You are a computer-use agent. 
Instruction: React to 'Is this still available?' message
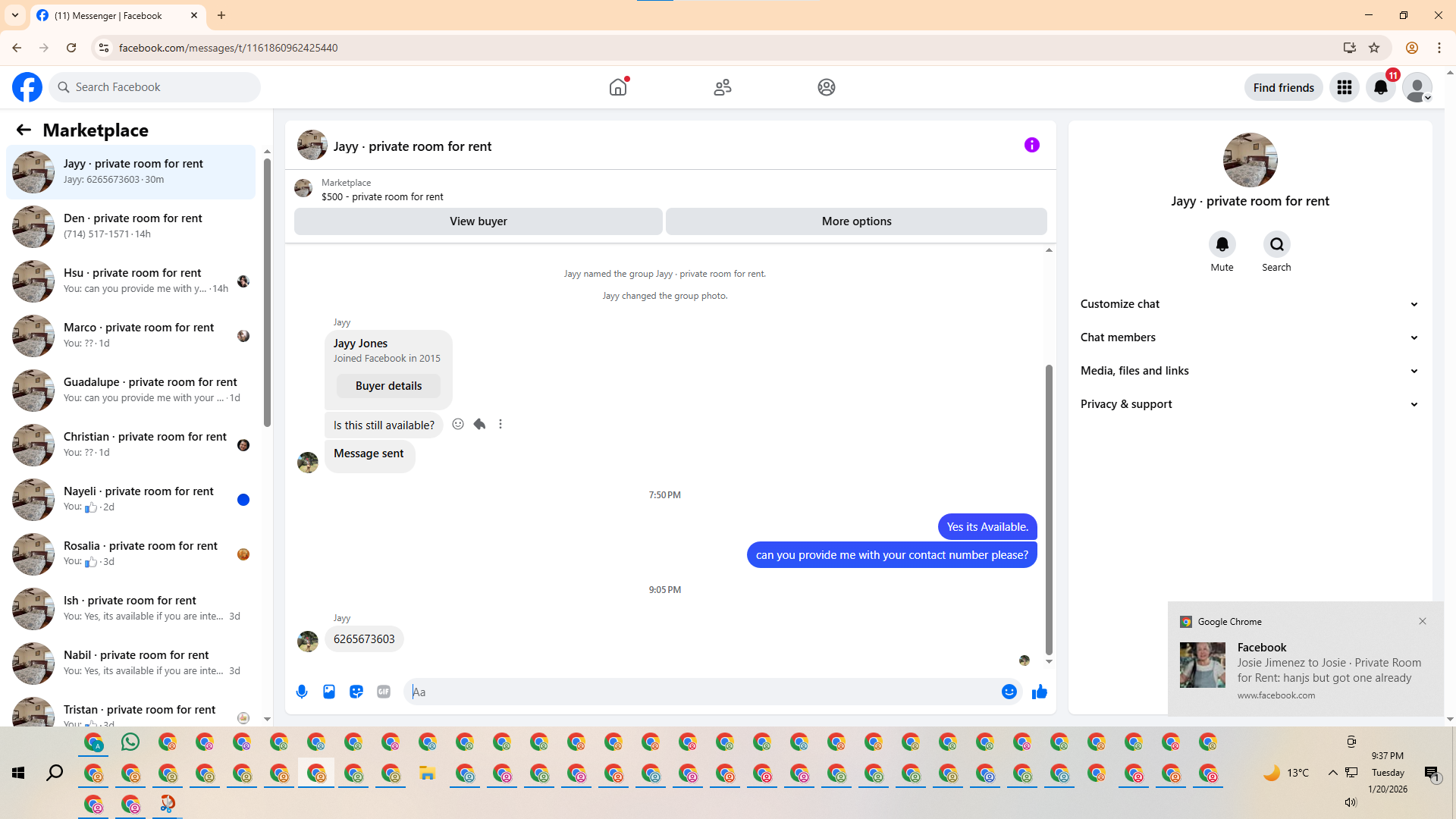[x=458, y=424]
